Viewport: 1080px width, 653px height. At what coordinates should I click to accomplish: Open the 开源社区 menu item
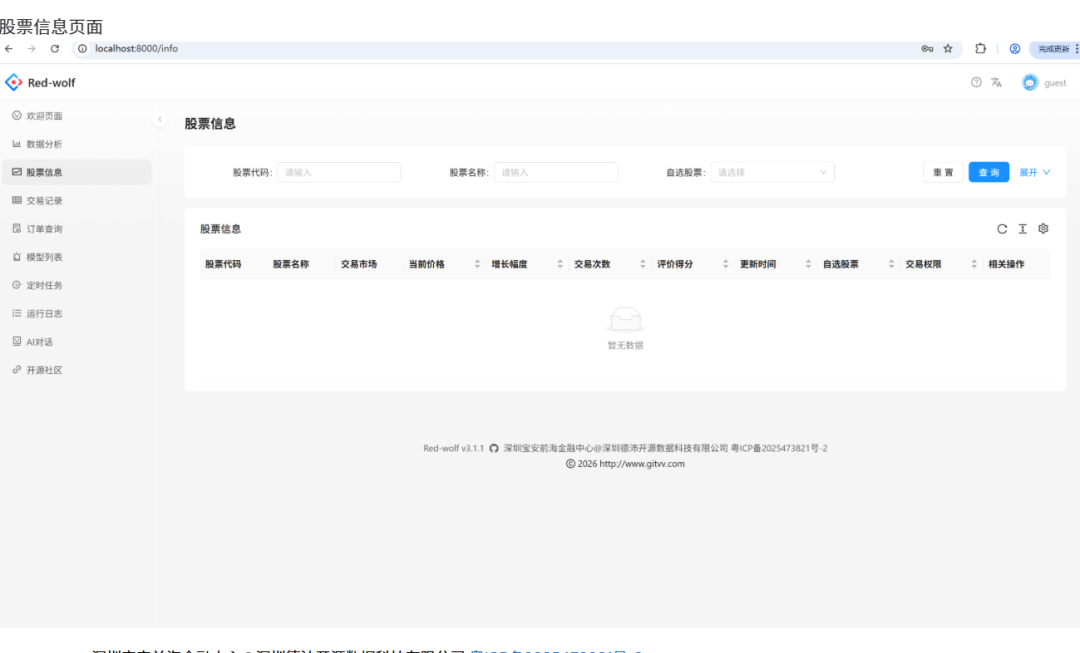(x=77, y=370)
